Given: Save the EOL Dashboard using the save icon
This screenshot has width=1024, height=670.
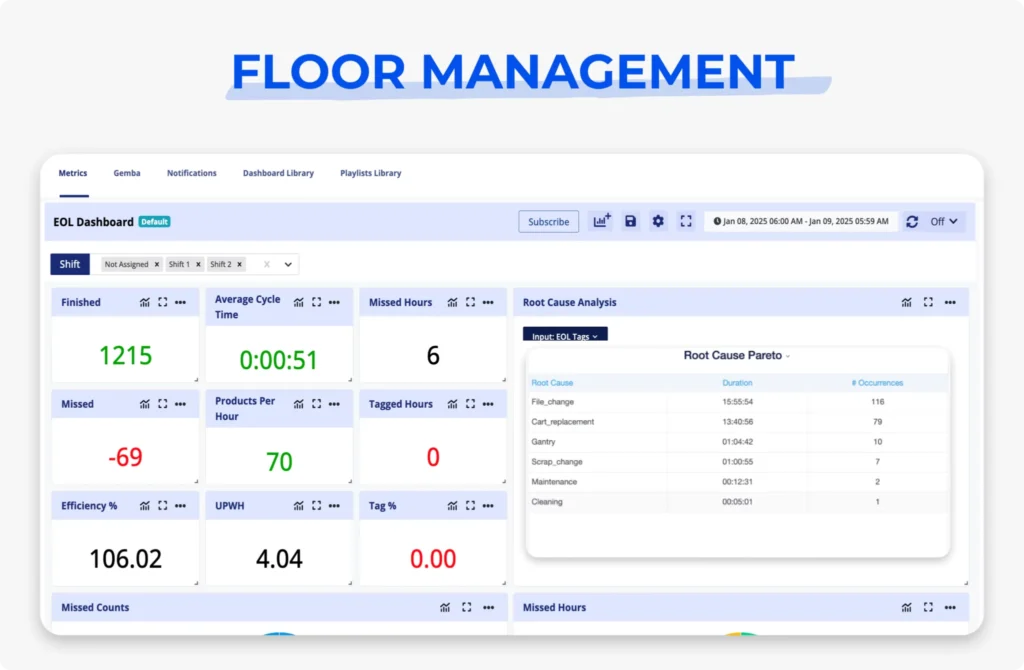Looking at the screenshot, I should [x=630, y=221].
